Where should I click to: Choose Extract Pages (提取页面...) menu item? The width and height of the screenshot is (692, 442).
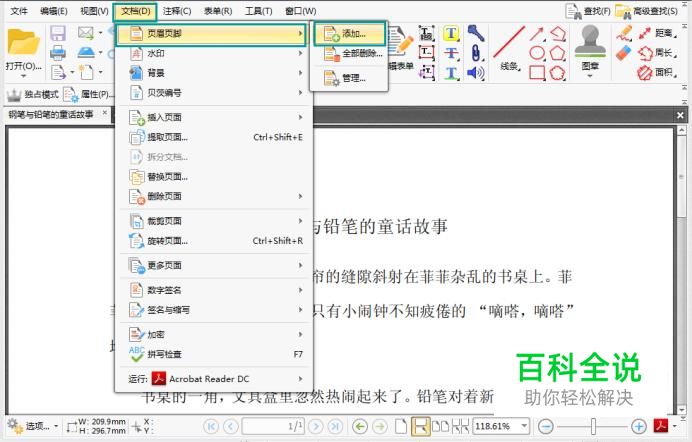pos(214,137)
